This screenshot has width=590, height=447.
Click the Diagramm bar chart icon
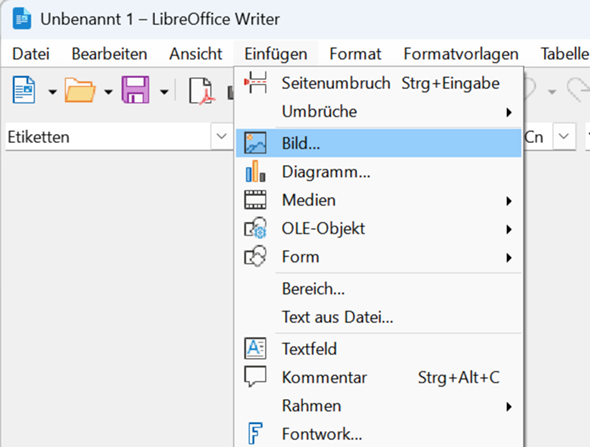[x=255, y=171]
